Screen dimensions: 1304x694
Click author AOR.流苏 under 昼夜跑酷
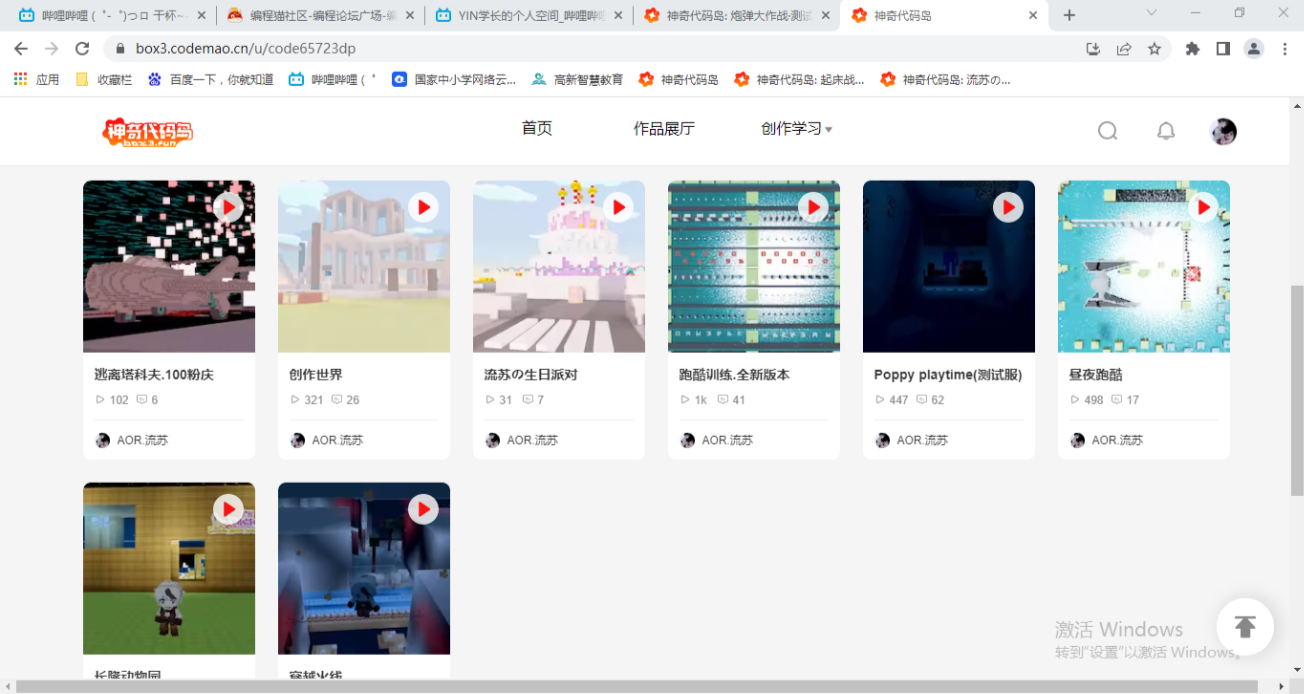pyautogui.click(x=1117, y=440)
